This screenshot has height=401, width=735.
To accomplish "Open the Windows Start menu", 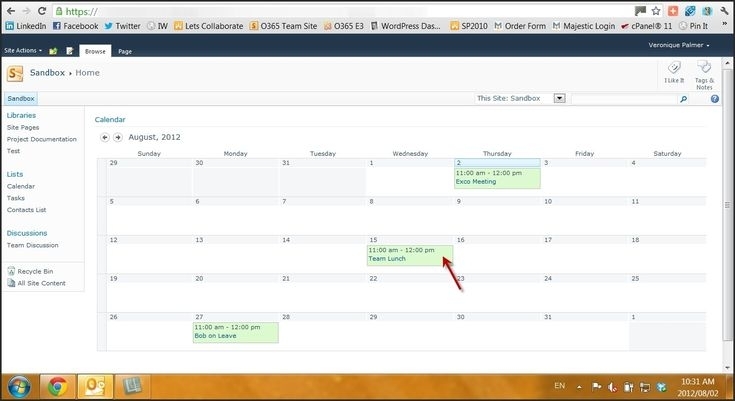I will [x=19, y=387].
